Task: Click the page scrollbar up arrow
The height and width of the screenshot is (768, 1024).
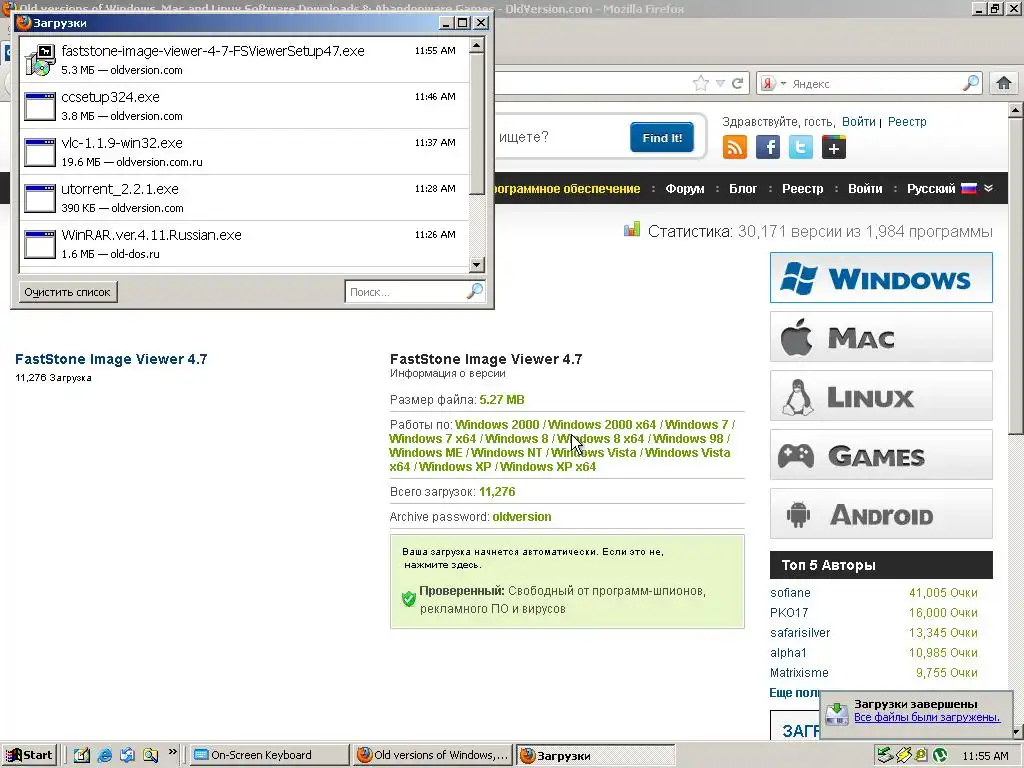Action: [1015, 110]
